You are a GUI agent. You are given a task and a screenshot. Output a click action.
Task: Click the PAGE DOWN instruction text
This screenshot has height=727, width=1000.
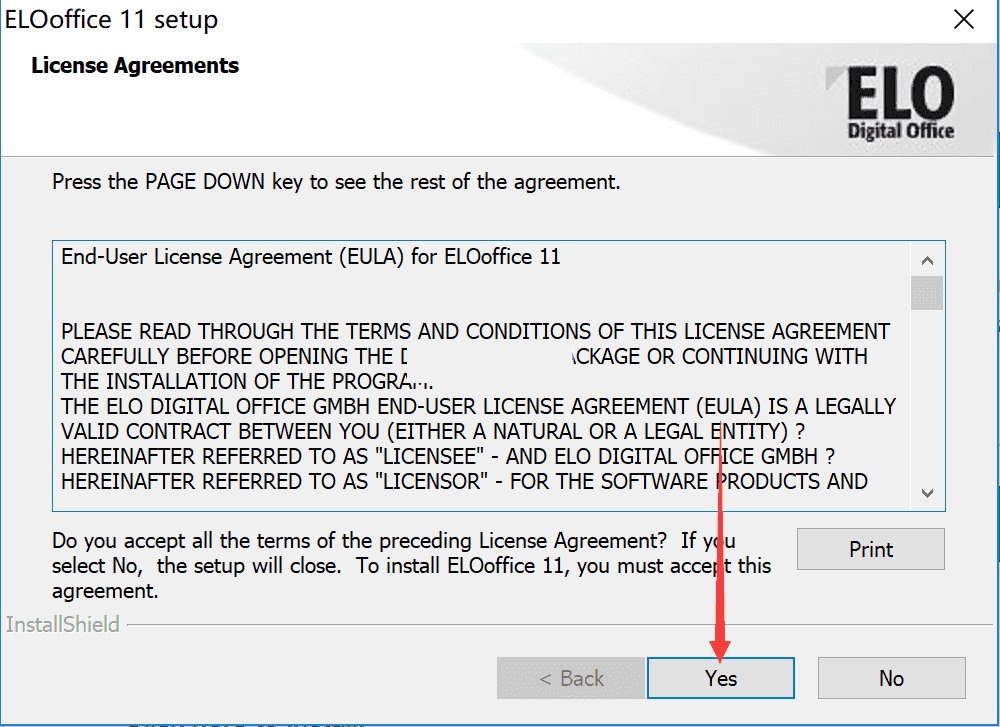(x=336, y=183)
